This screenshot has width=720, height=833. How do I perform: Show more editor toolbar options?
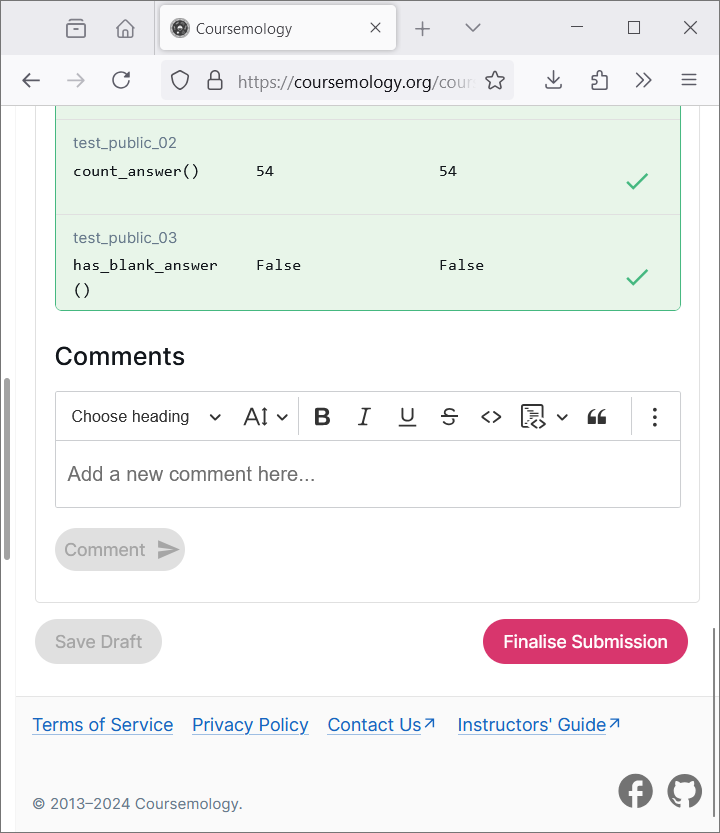tap(654, 417)
